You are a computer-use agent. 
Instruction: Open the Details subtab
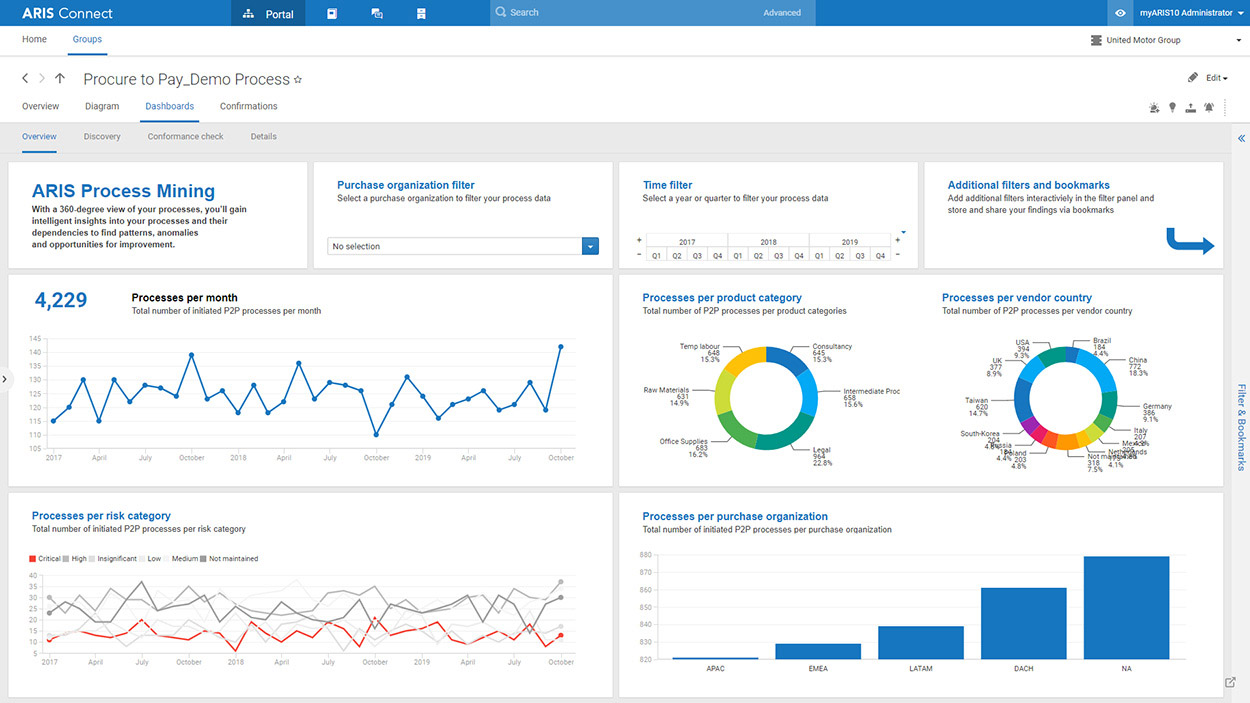[264, 136]
